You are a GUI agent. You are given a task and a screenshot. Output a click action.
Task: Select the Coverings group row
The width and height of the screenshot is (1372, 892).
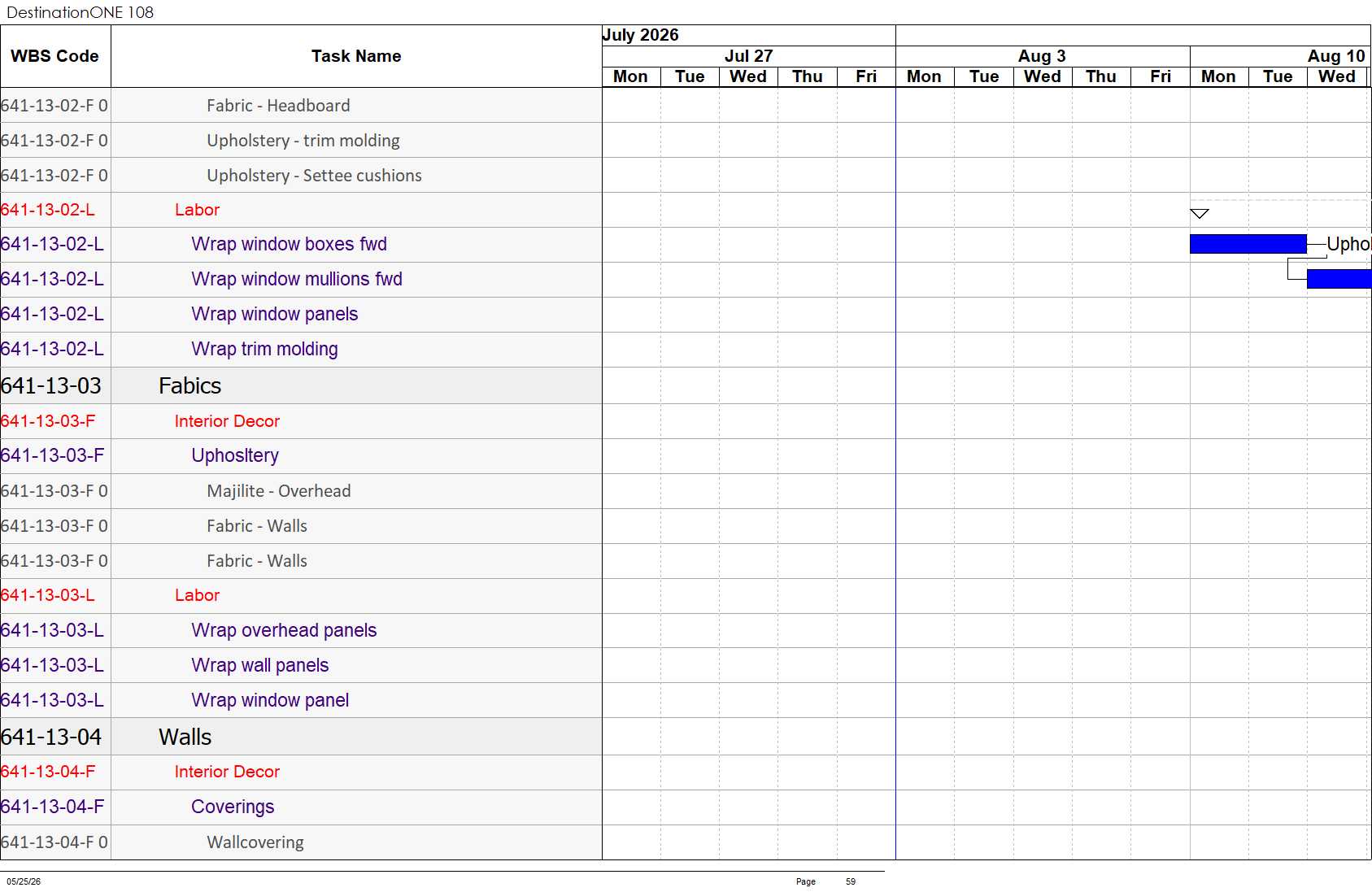(x=301, y=807)
